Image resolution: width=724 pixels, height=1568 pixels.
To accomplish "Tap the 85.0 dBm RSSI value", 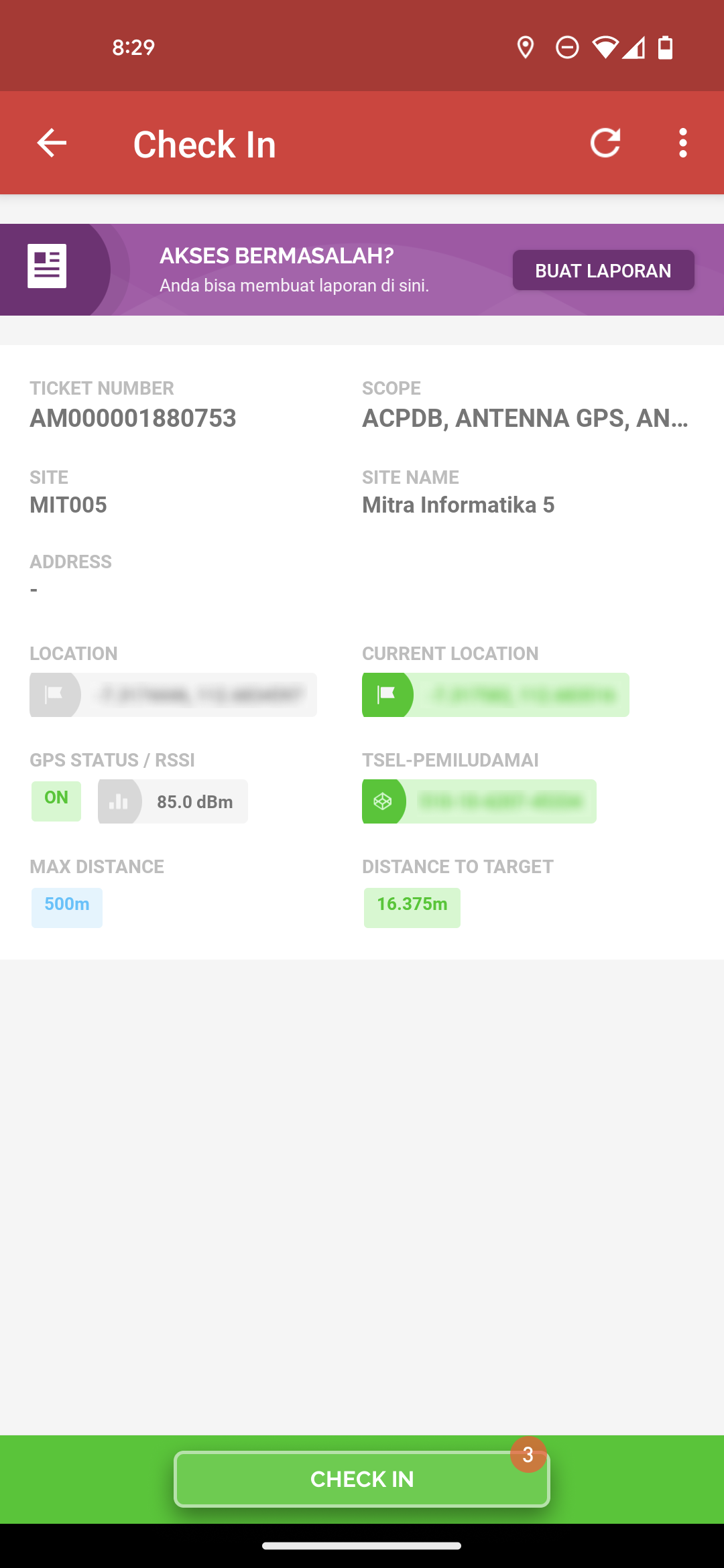I will click(194, 802).
